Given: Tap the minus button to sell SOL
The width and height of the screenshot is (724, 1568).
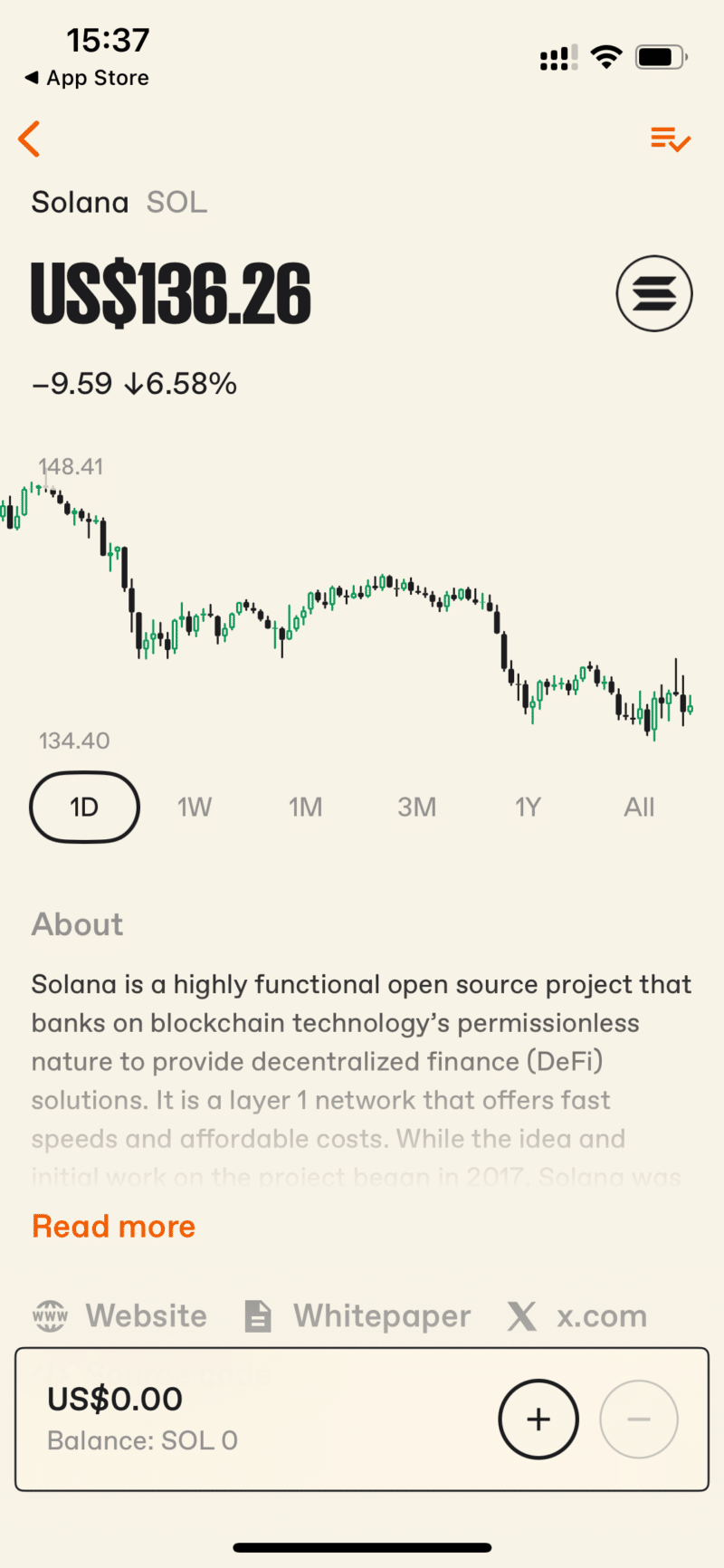Looking at the screenshot, I should click(639, 1419).
